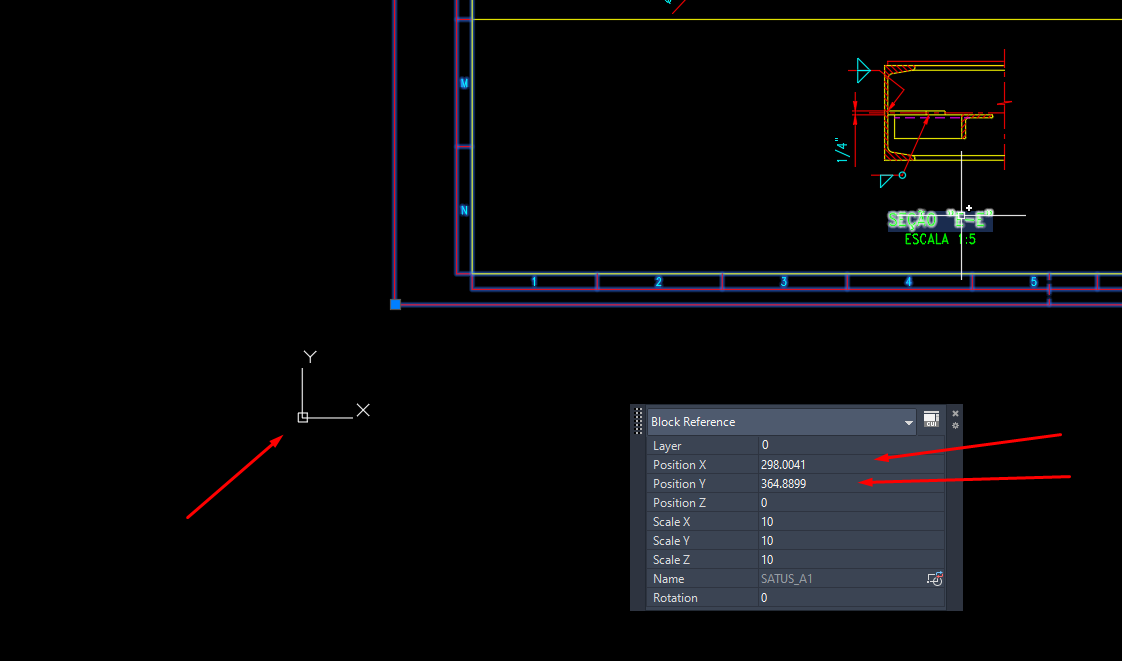
Task: Click the title block column number 3
Action: pyautogui.click(x=783, y=282)
